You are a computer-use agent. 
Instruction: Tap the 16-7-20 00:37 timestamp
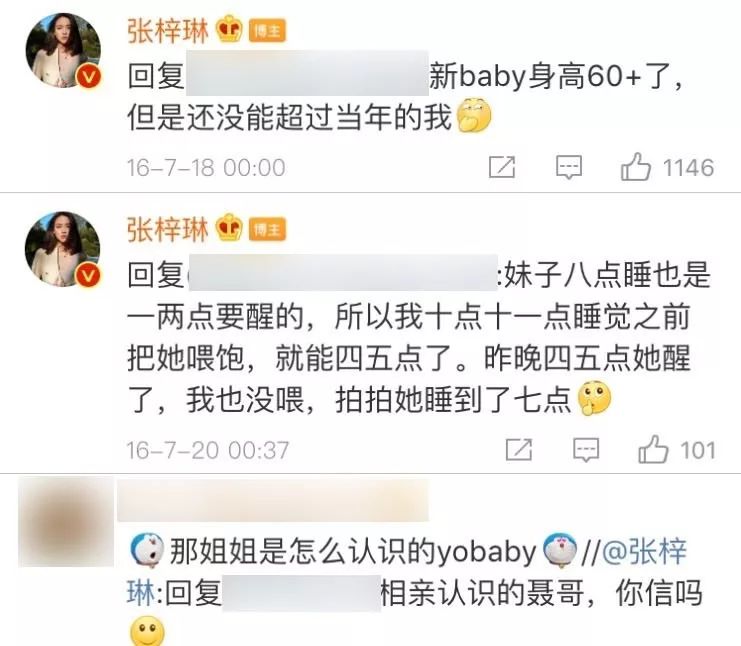[207, 450]
